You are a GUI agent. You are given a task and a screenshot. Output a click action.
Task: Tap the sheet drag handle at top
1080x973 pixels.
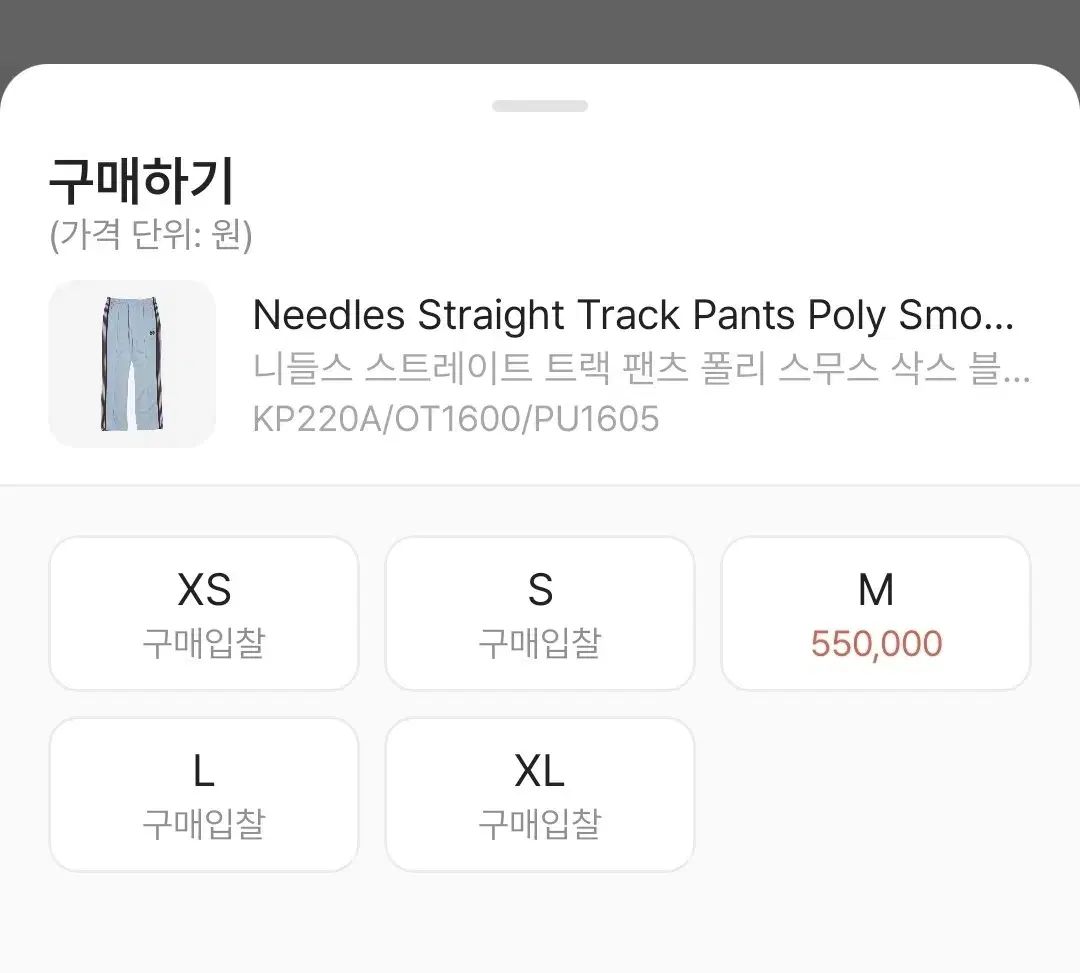point(540,106)
